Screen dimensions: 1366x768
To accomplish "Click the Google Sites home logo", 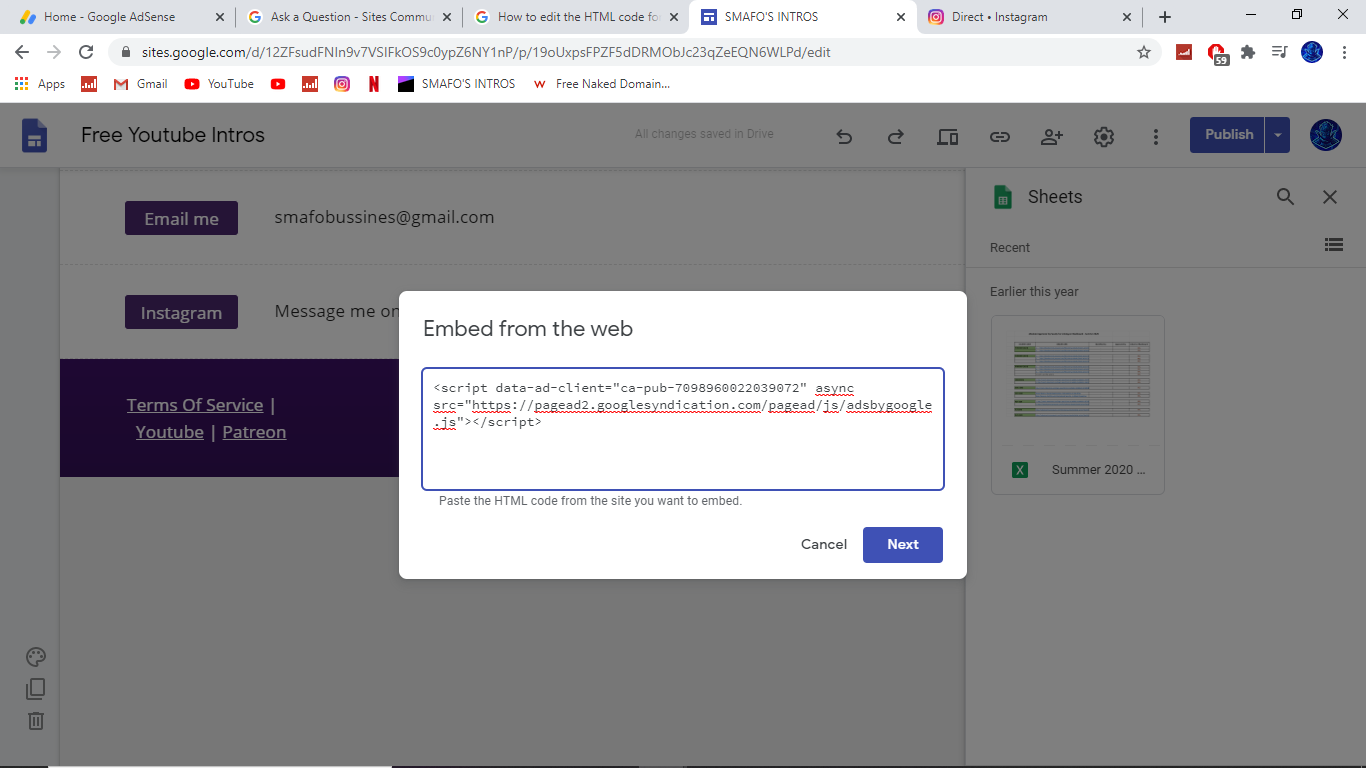I will tap(35, 135).
